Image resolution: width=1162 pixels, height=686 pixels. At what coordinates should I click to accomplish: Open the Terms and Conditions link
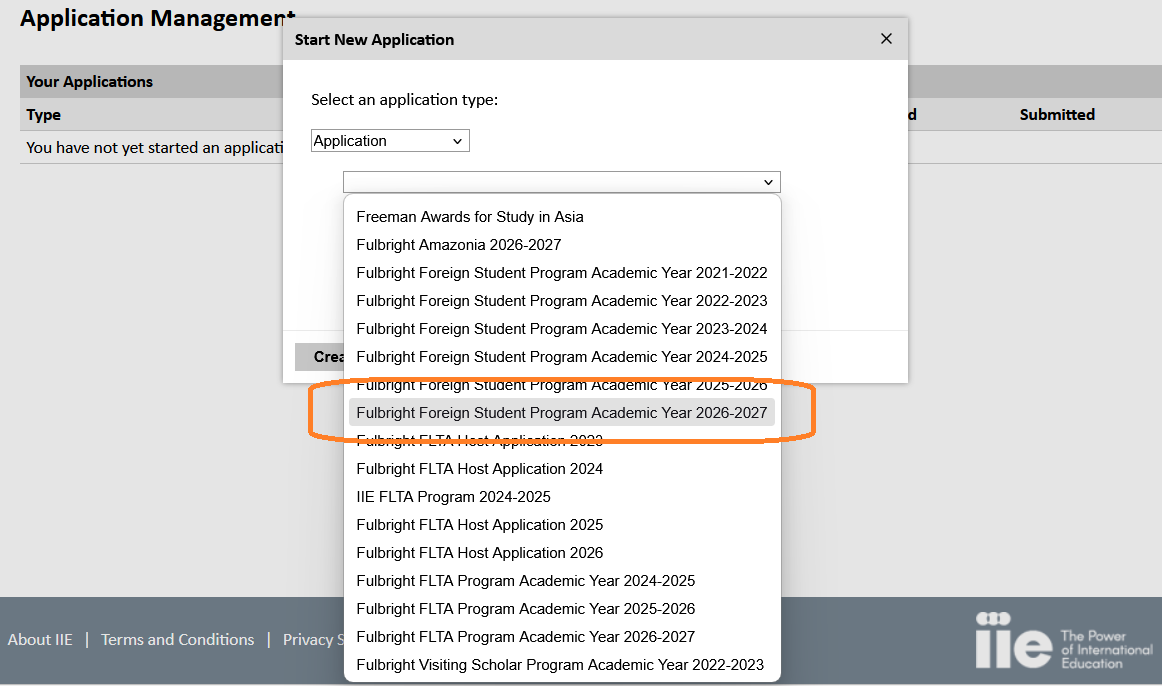click(x=177, y=640)
